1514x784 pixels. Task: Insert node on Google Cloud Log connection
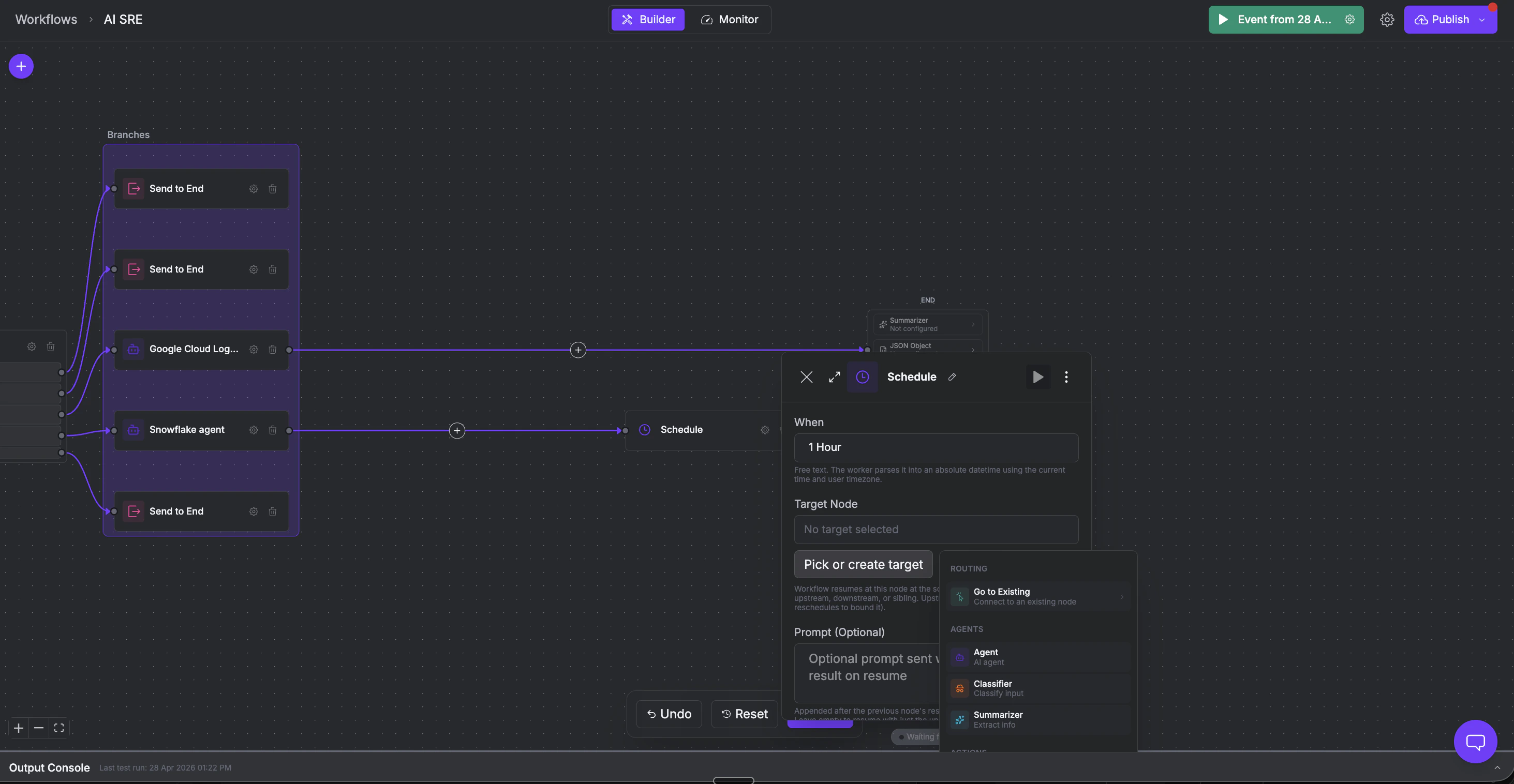click(x=578, y=350)
